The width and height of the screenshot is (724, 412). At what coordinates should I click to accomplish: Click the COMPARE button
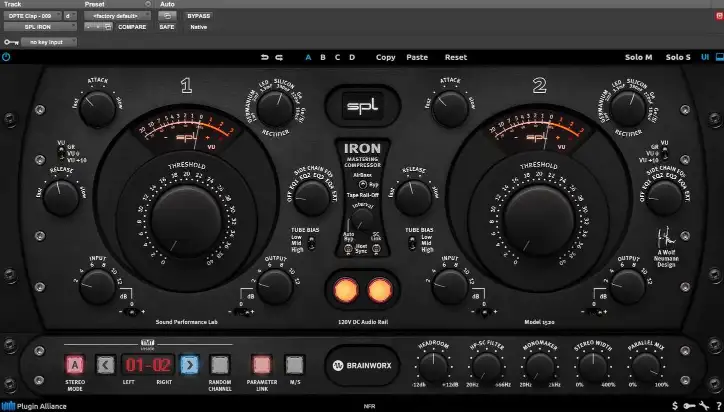click(x=132, y=27)
